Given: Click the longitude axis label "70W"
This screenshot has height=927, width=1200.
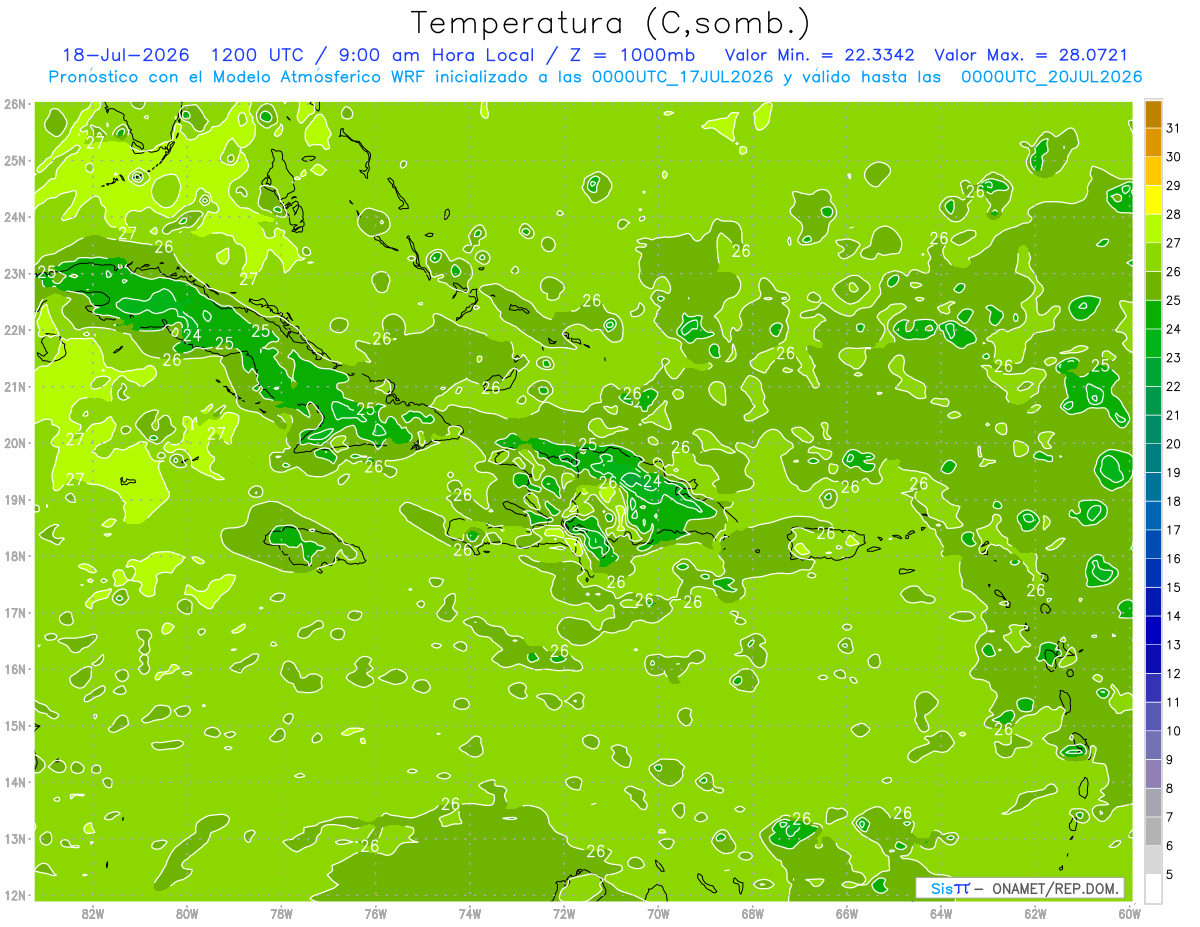Looking at the screenshot, I should (x=658, y=912).
